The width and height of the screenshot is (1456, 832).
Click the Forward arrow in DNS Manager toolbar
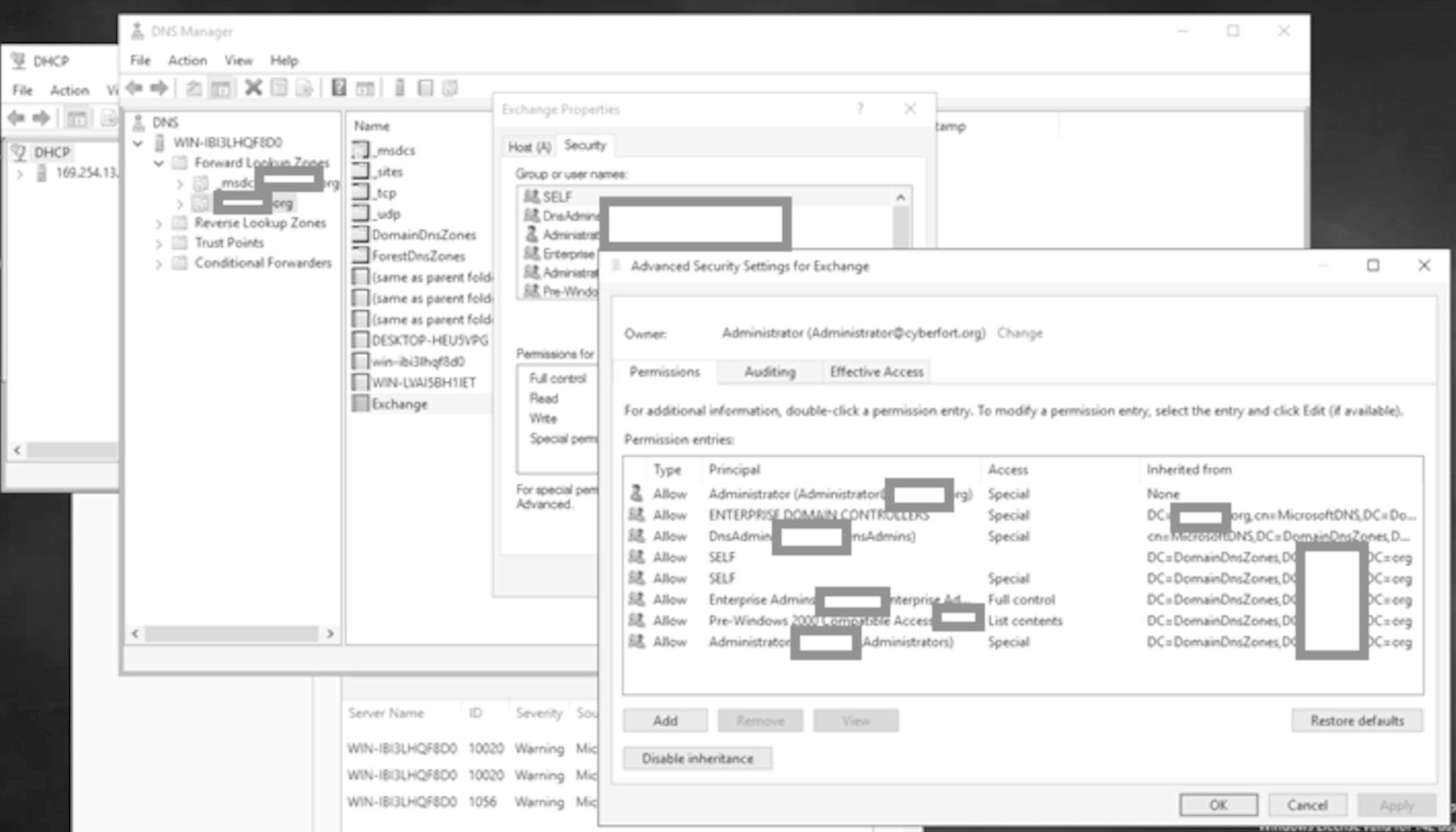159,88
